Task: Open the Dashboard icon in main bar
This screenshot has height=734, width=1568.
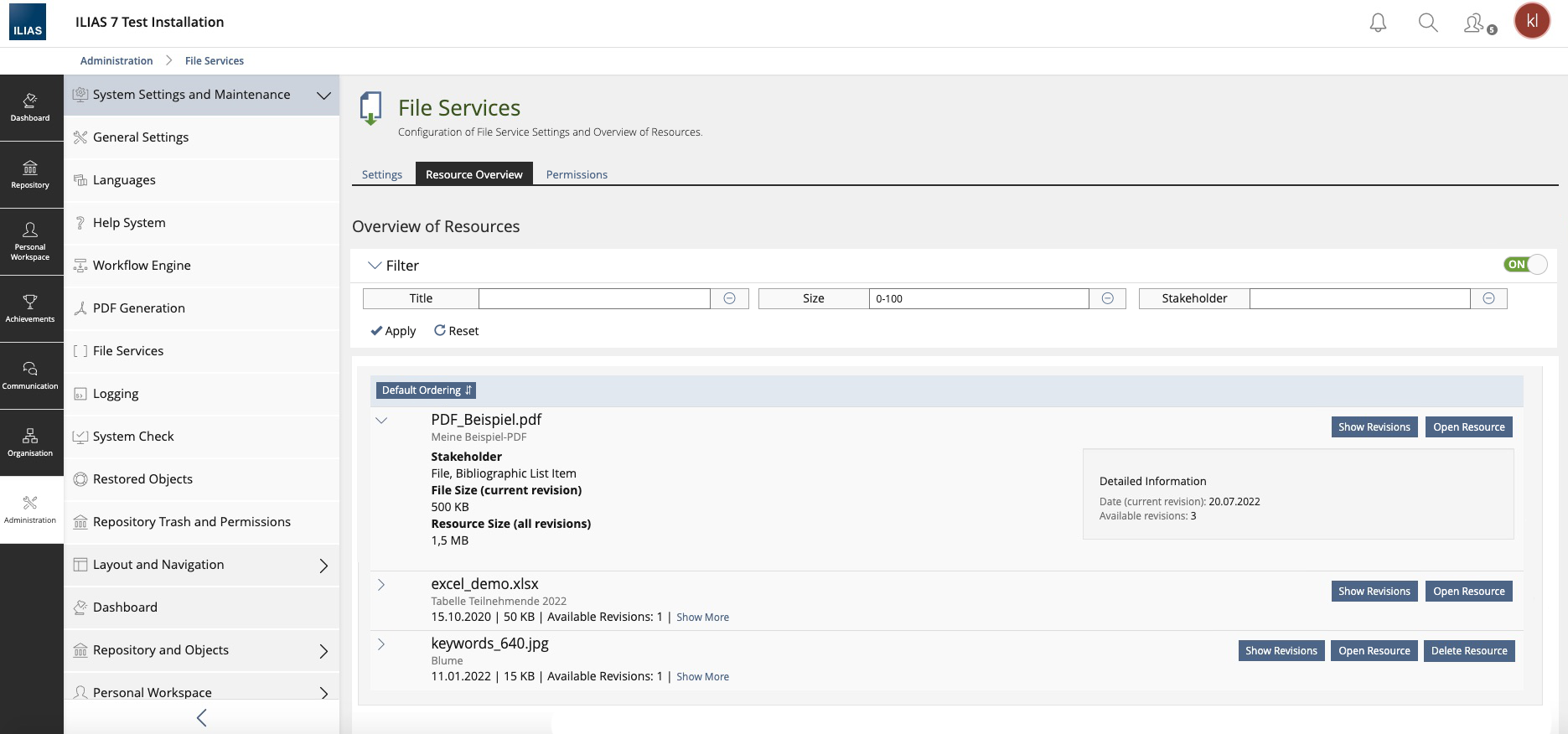Action: [x=30, y=107]
